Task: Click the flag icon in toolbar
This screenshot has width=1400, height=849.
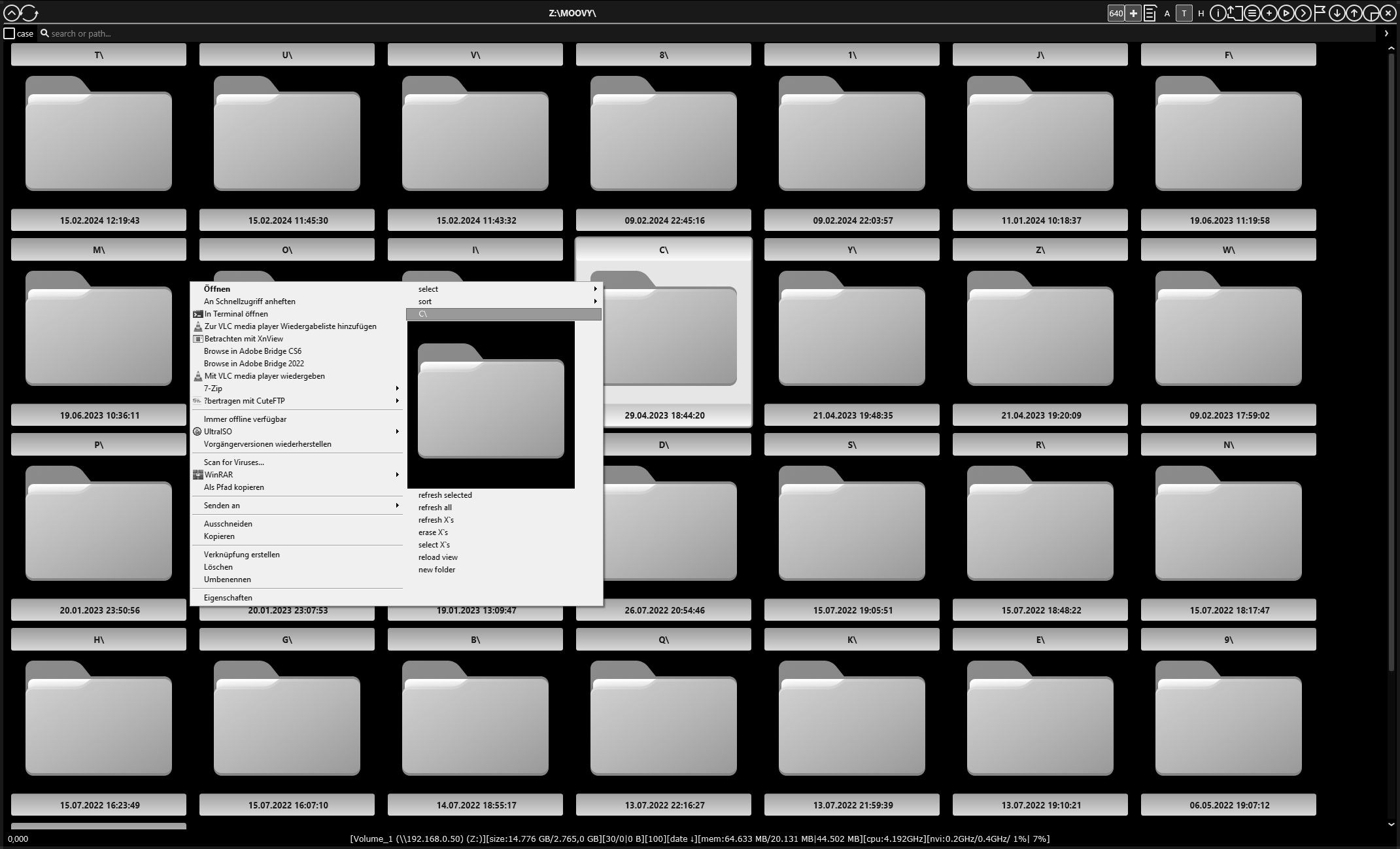Action: coord(1320,13)
